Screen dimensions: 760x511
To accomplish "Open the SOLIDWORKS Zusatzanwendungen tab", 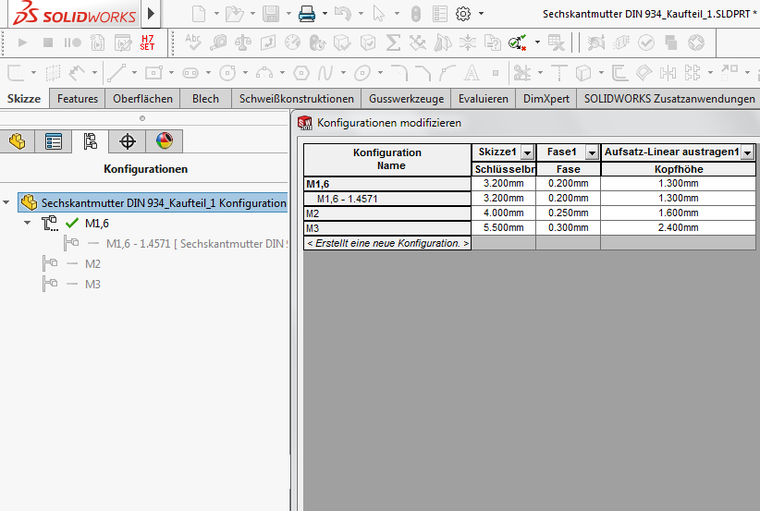I will 669,99.
